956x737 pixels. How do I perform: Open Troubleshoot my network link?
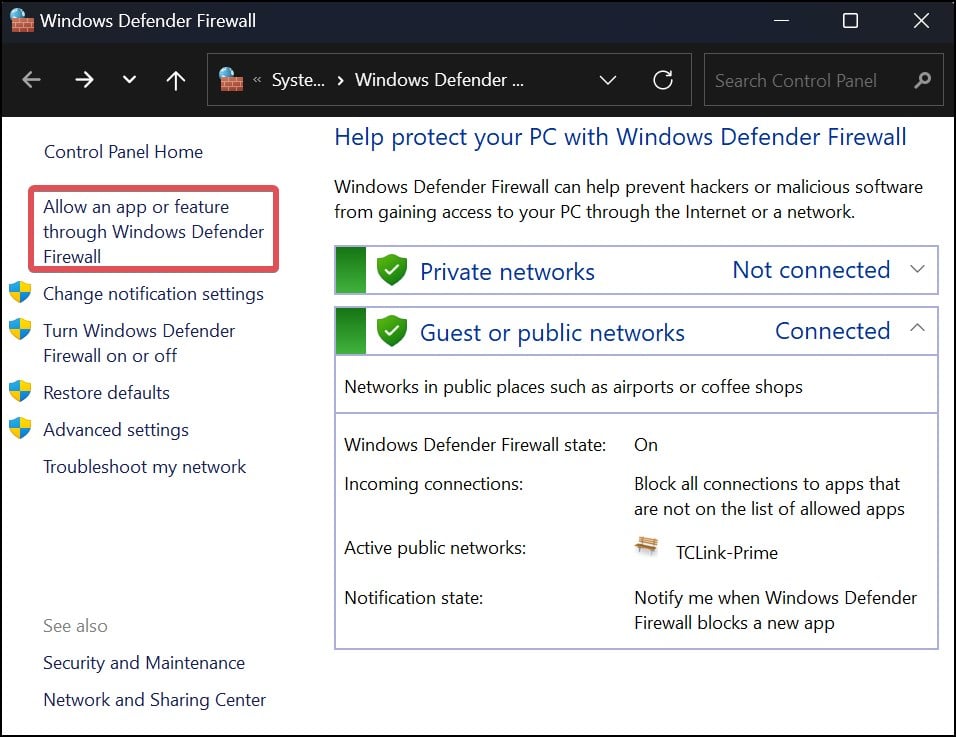(x=144, y=467)
